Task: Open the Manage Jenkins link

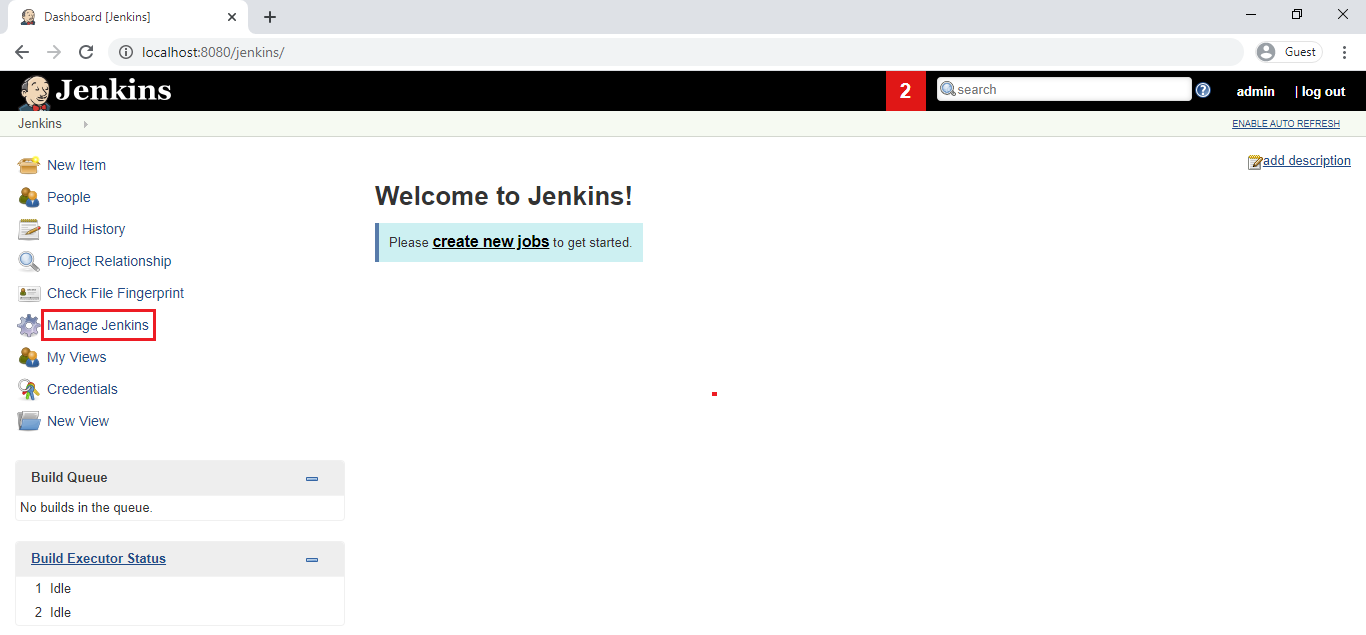Action: click(x=98, y=325)
